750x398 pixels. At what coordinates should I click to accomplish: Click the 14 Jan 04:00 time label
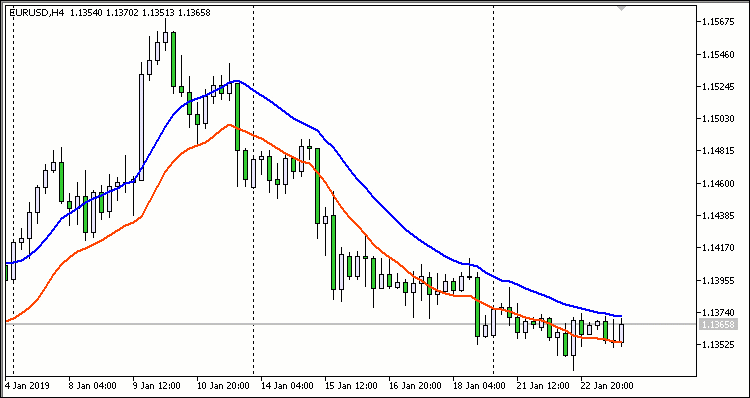point(287,386)
